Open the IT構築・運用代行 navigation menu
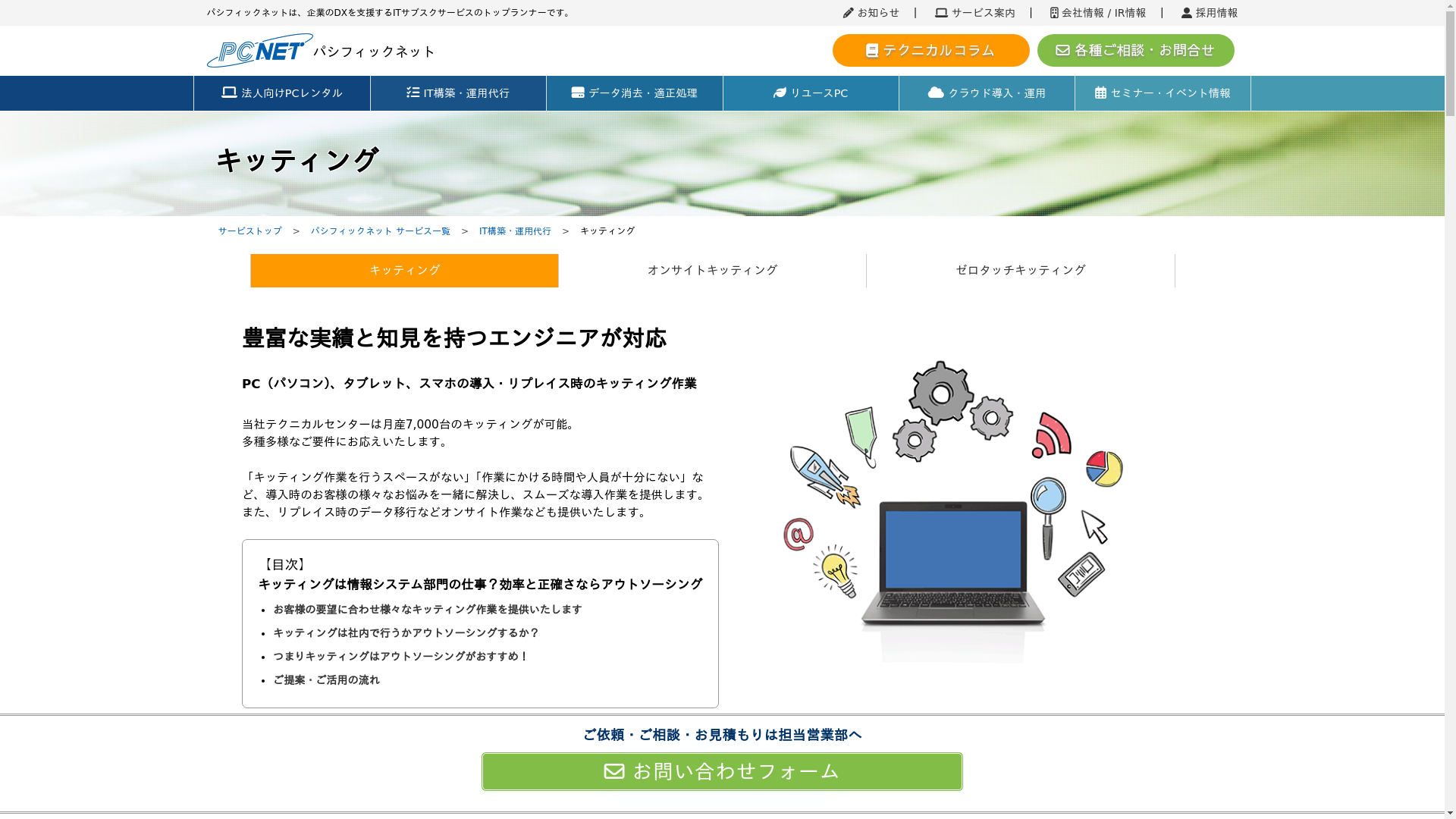This screenshot has height=819, width=1456. (458, 93)
